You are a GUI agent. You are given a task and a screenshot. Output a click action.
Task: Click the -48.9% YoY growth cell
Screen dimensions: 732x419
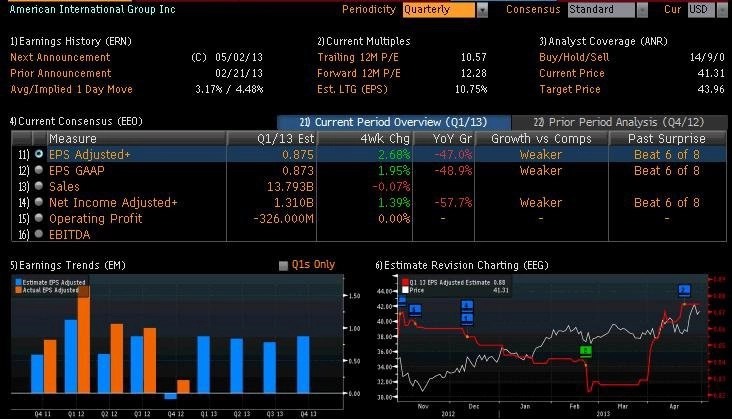point(453,171)
